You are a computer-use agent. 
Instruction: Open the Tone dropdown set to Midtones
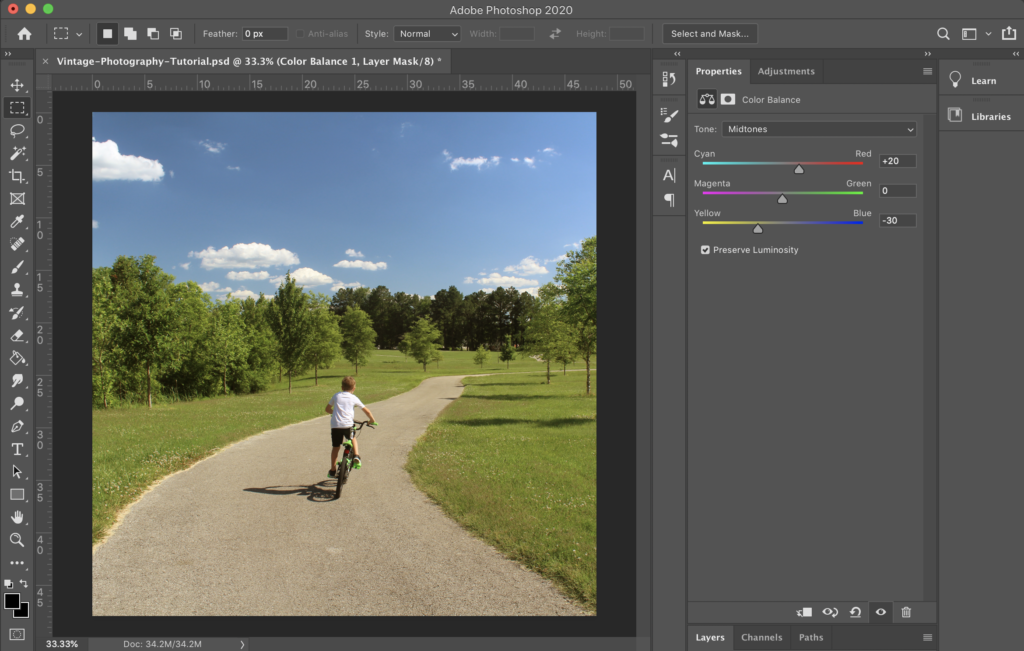point(818,129)
